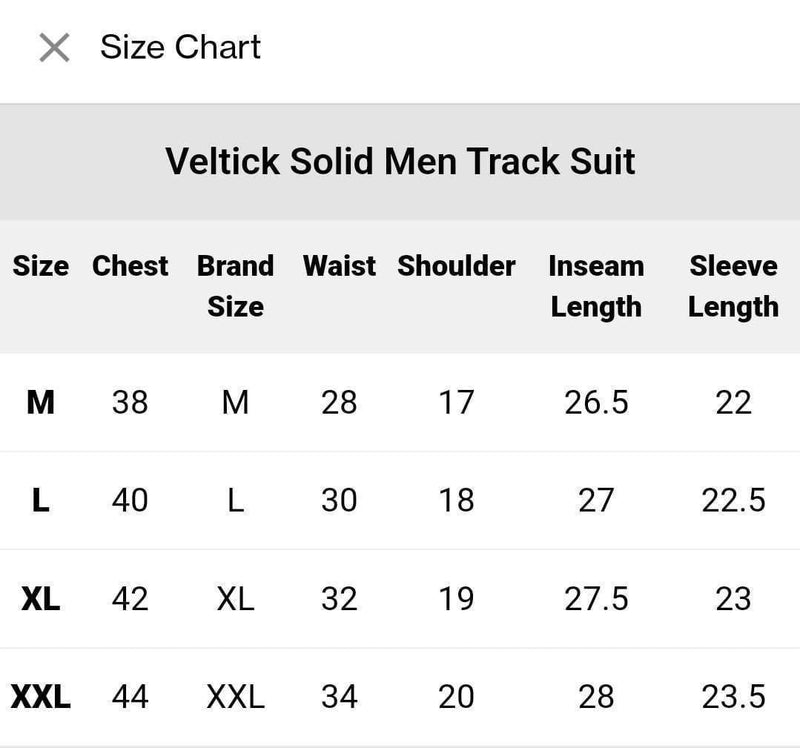800x748 pixels.
Task: Click the Size column header
Action: [x=41, y=266]
